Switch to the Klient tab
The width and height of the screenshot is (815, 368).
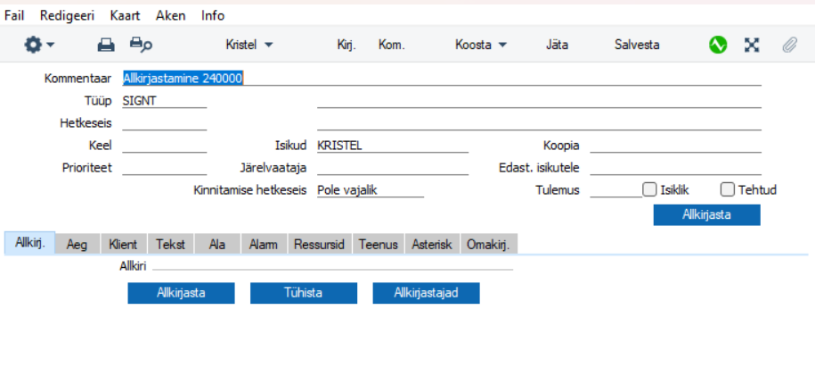tap(124, 244)
